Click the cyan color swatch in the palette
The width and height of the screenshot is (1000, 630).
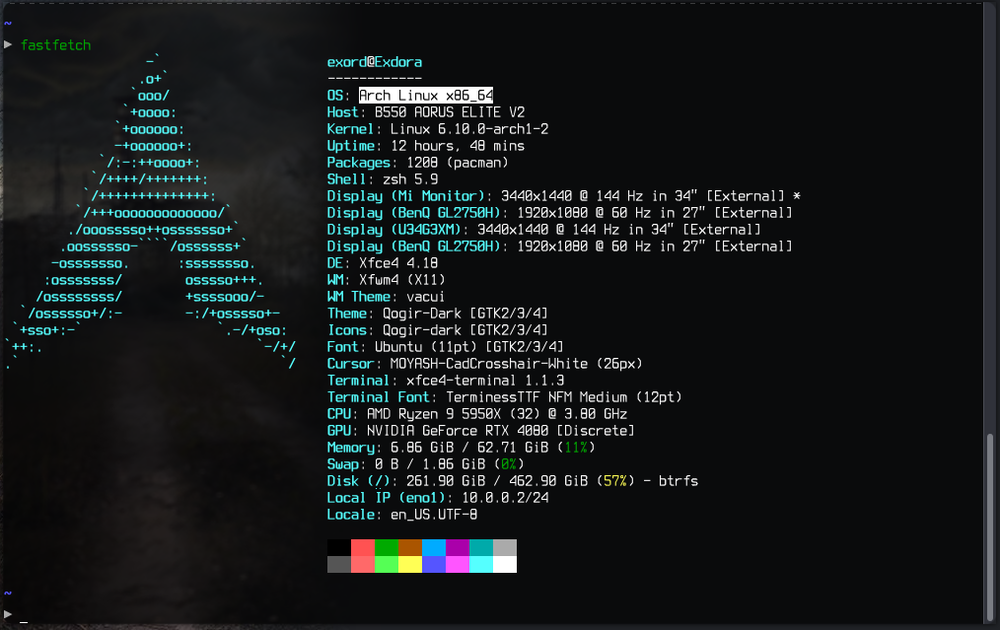pyautogui.click(x=482, y=548)
